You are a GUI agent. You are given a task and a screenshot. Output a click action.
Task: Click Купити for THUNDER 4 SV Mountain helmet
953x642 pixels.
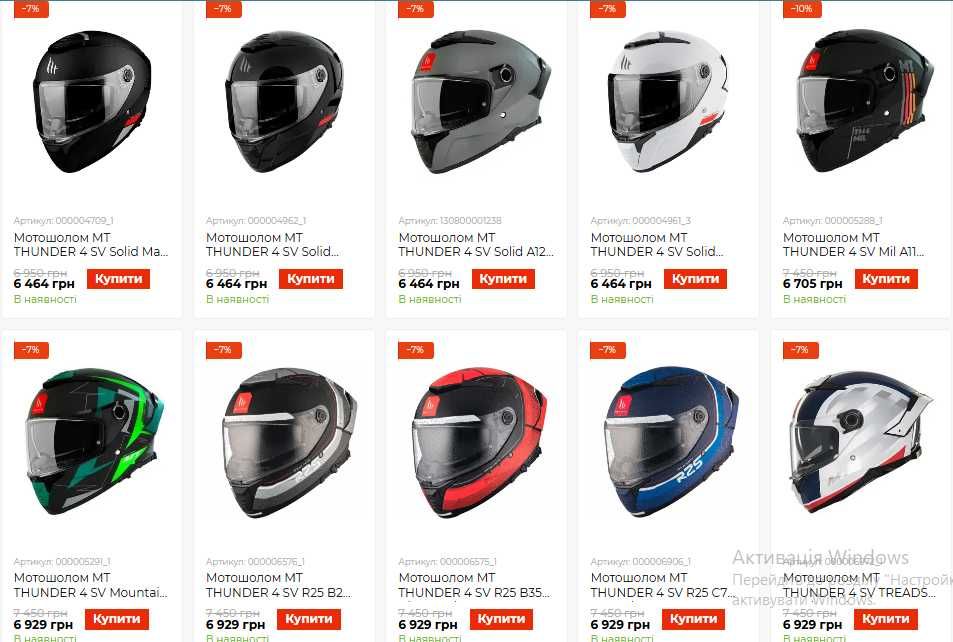(117, 620)
